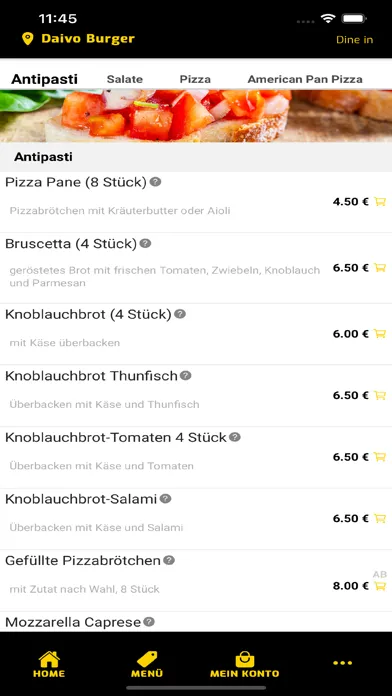
Task: Add Knoblauchbrot-Tomaten 4 Stück to cart
Action: pyautogui.click(x=380, y=457)
